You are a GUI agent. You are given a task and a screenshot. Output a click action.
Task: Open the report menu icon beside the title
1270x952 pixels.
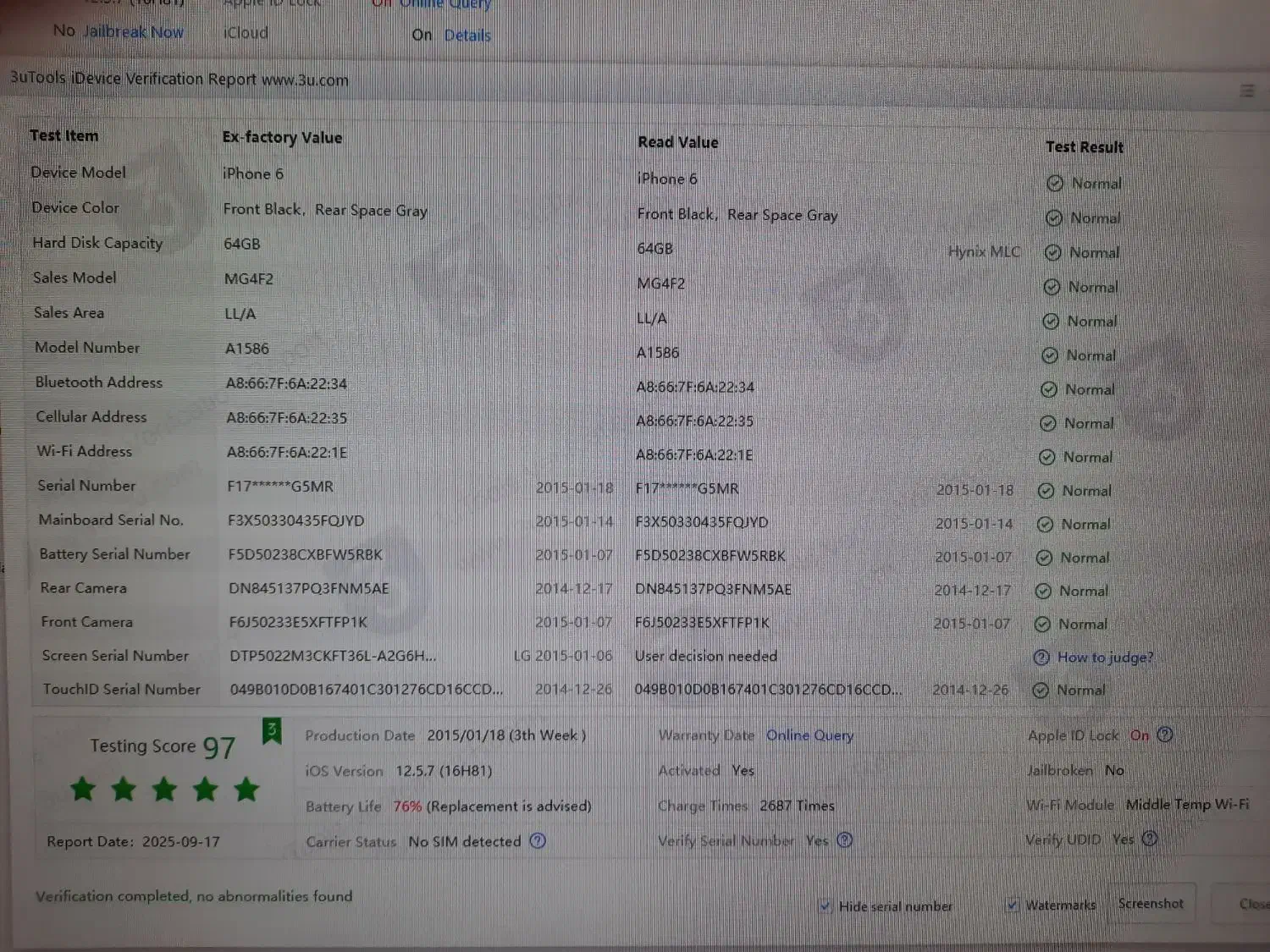click(x=1247, y=91)
